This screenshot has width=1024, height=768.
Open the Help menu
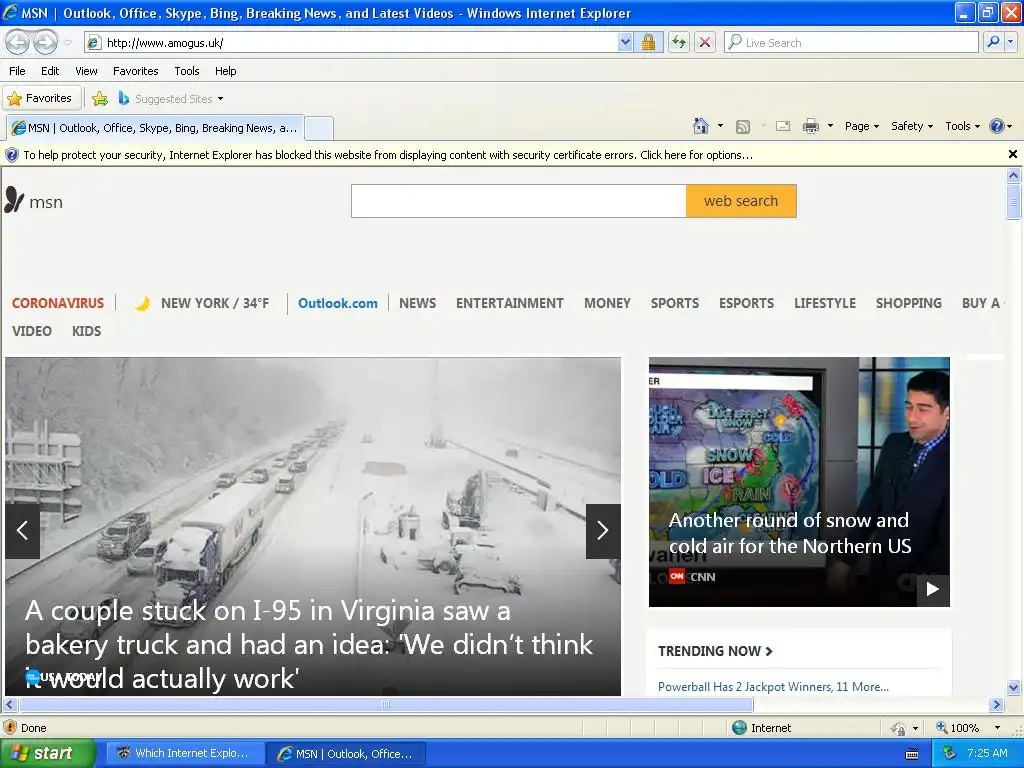tap(225, 71)
